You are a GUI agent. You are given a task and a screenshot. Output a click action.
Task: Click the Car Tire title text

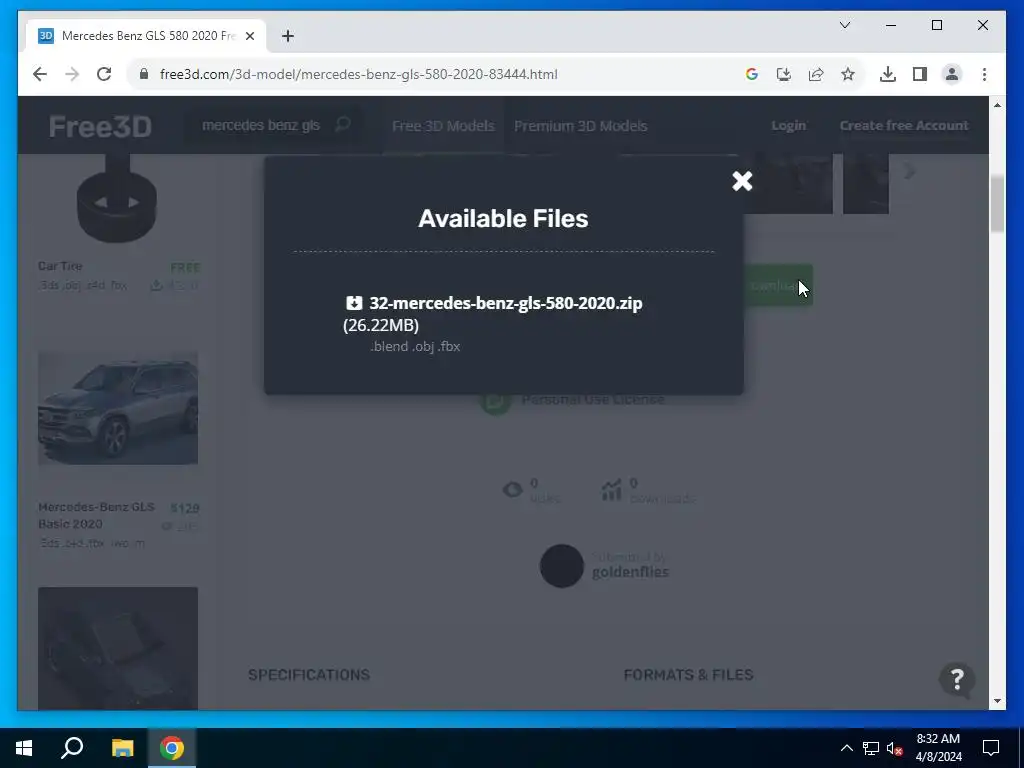[x=60, y=266]
